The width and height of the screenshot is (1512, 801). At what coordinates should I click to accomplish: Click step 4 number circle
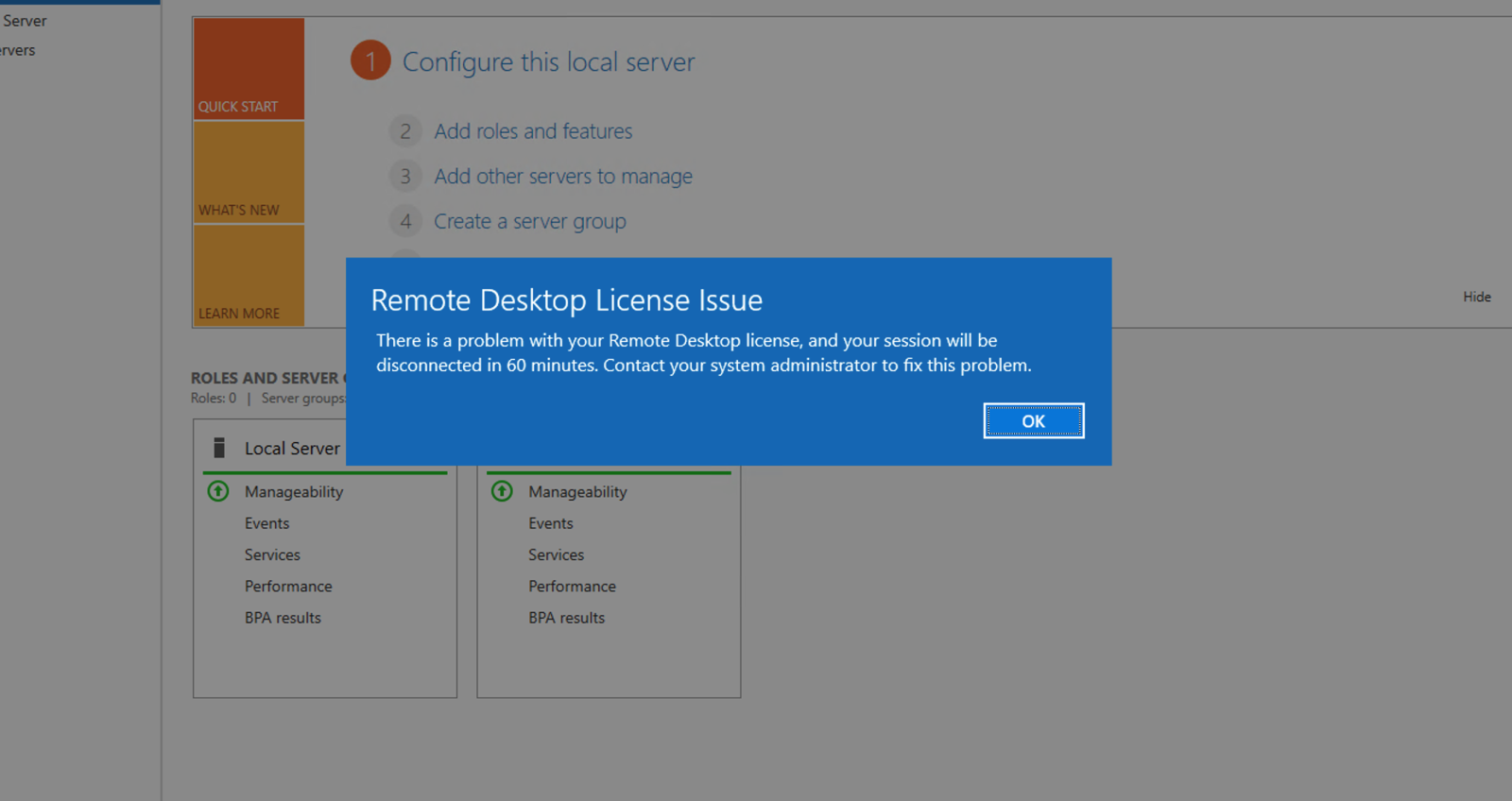pyautogui.click(x=405, y=222)
